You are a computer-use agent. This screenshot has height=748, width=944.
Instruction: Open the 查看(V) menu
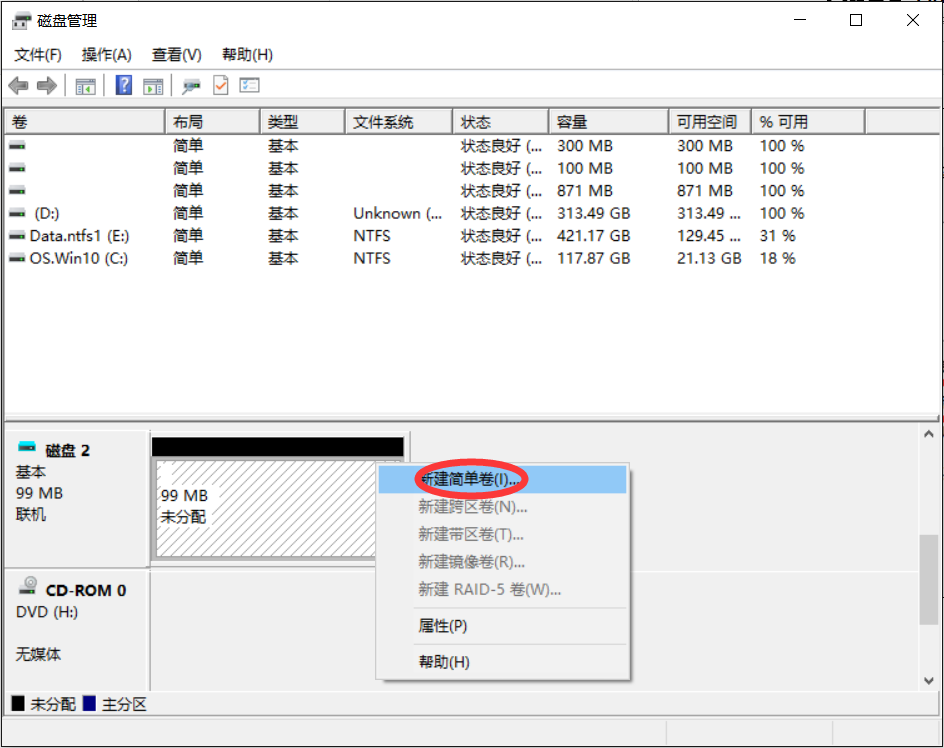click(177, 54)
